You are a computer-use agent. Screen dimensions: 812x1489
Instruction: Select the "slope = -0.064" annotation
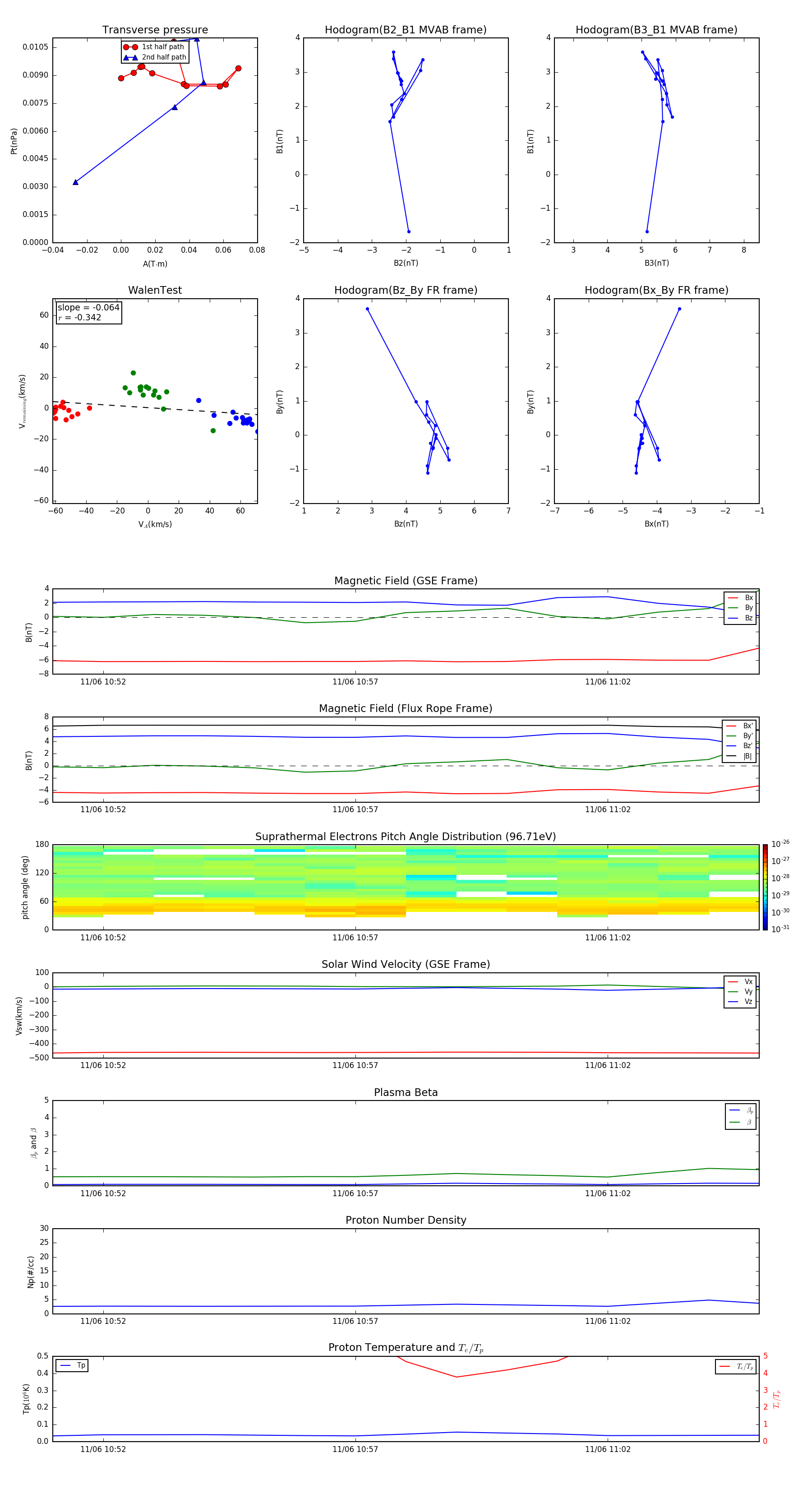pyautogui.click(x=88, y=308)
